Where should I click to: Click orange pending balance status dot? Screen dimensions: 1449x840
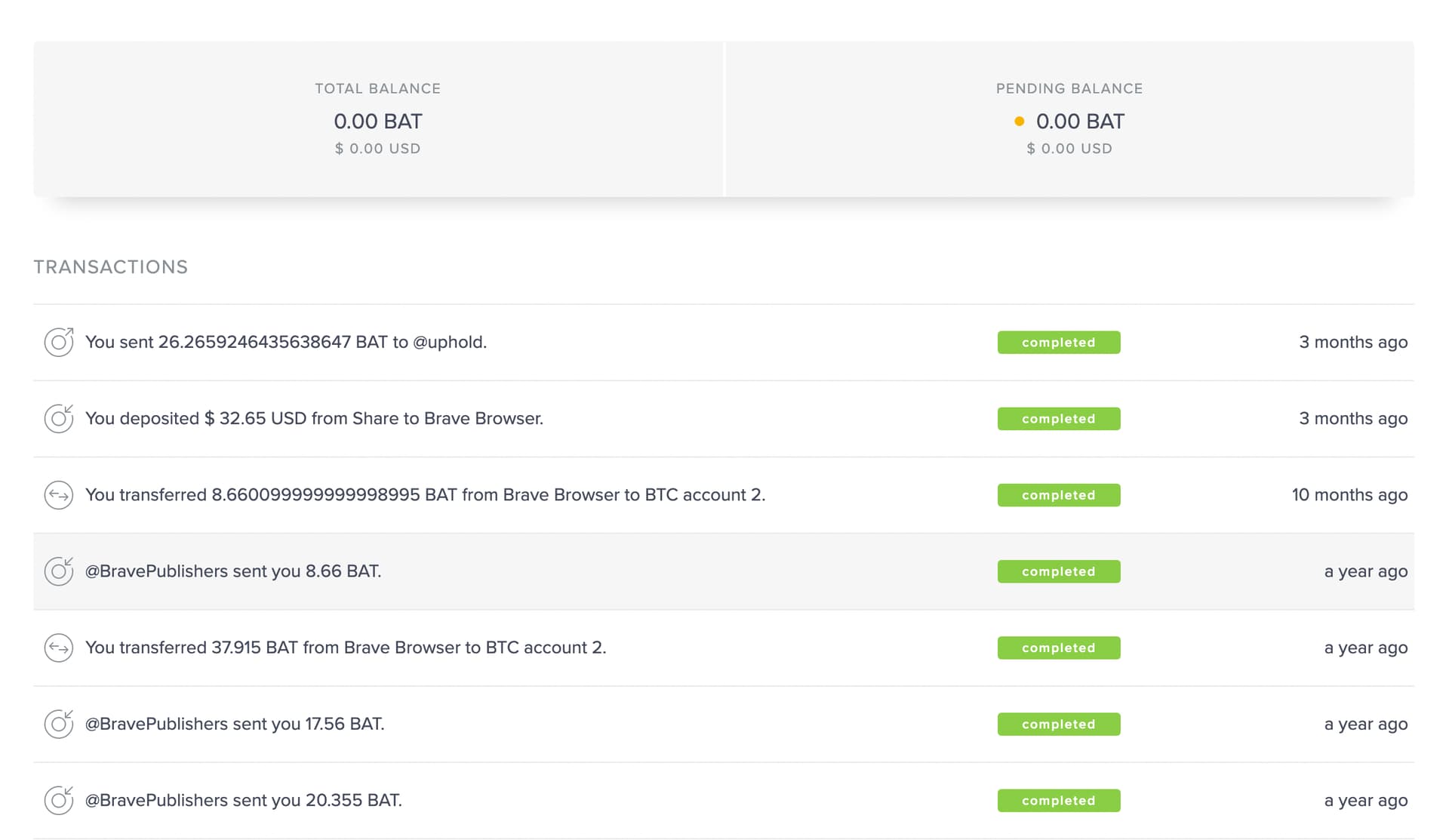pos(1019,122)
